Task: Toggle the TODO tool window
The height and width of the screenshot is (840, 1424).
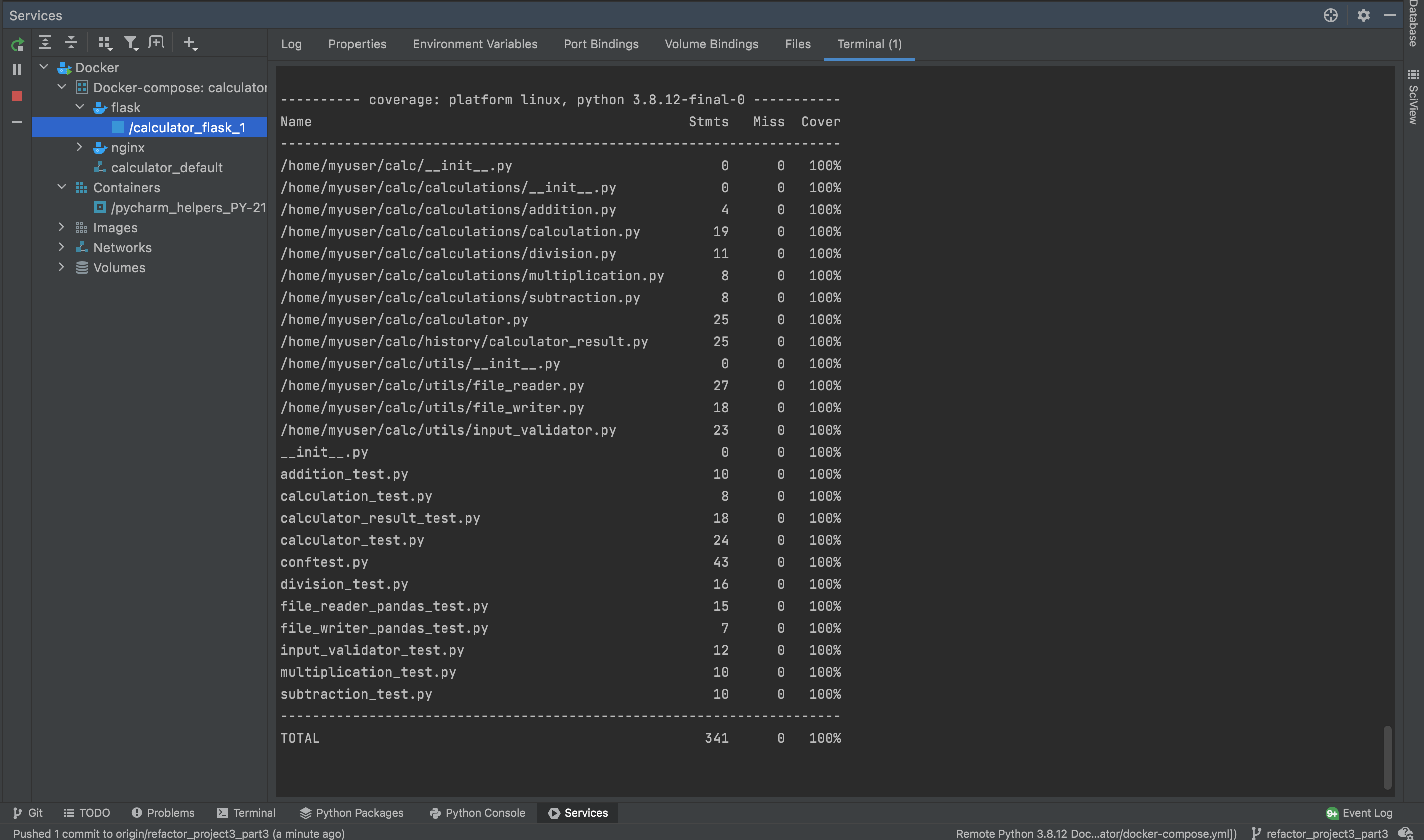Action: 87,813
